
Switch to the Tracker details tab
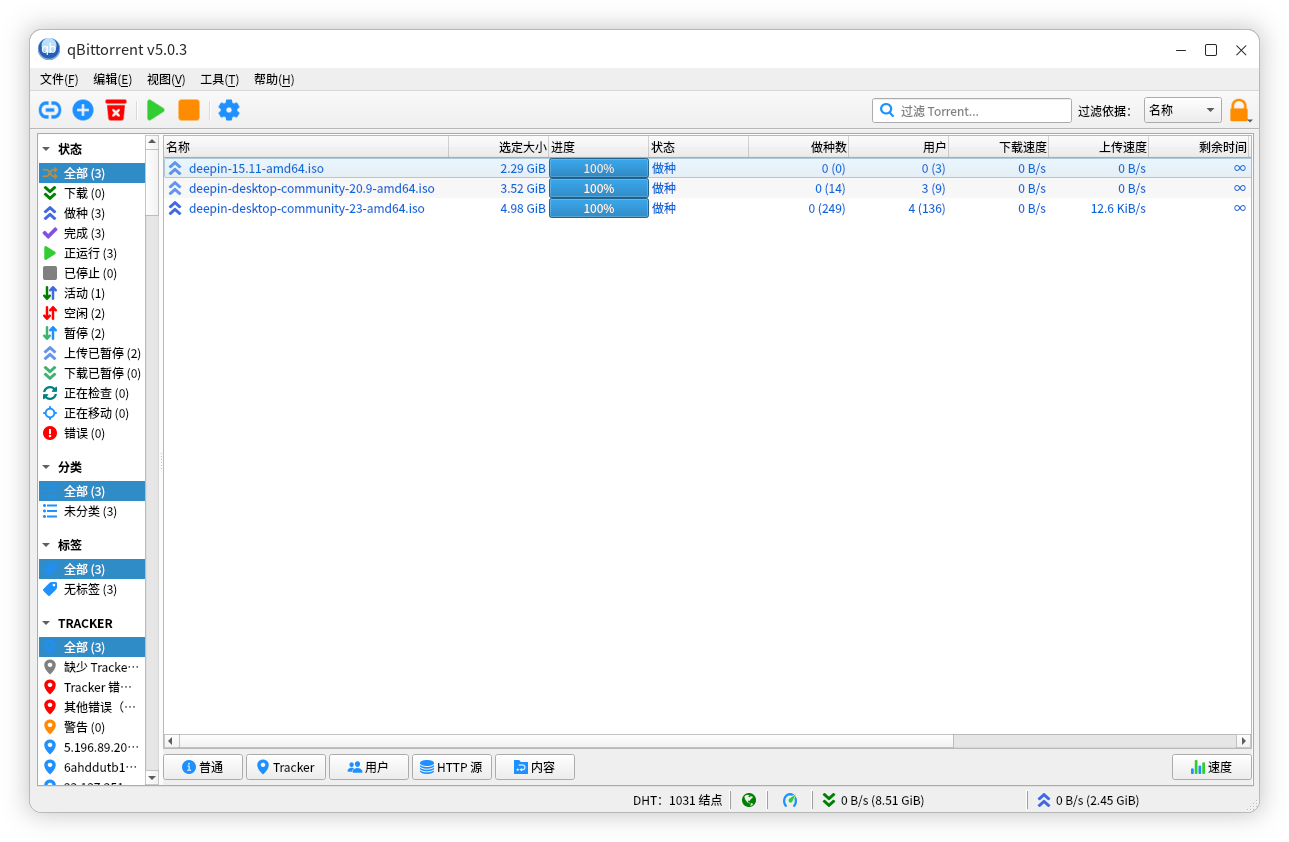tap(286, 767)
